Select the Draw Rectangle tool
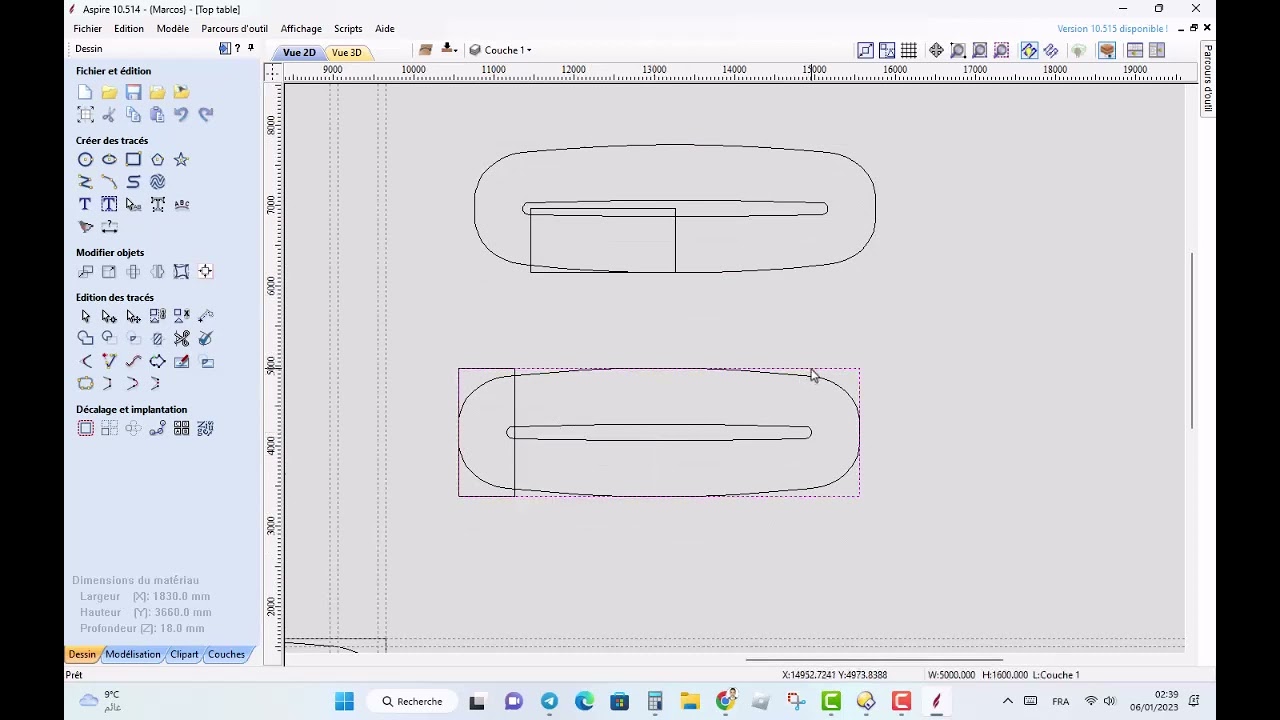Viewport: 1280px width, 720px height. click(x=133, y=160)
